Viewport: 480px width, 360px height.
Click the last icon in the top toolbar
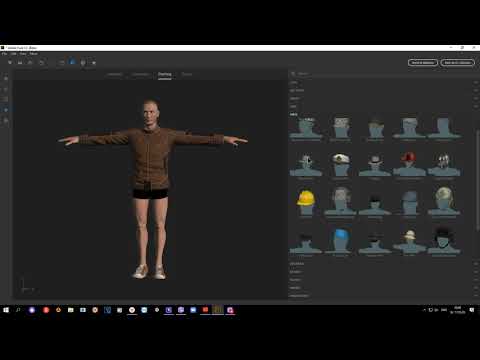coord(94,62)
